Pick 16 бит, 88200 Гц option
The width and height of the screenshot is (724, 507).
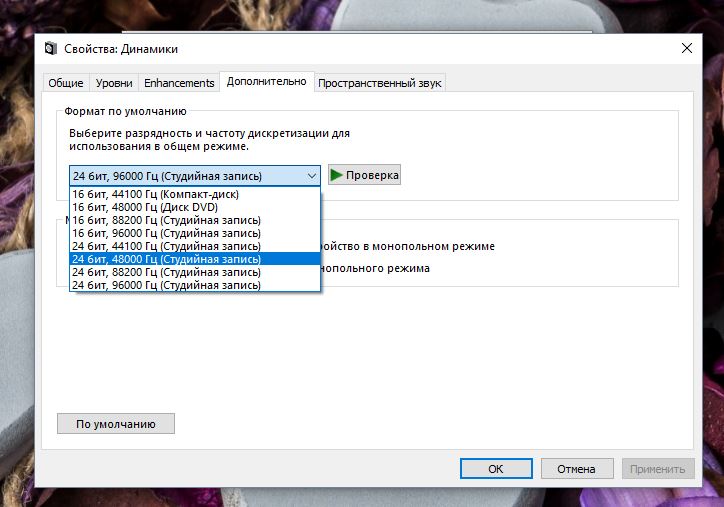166,220
